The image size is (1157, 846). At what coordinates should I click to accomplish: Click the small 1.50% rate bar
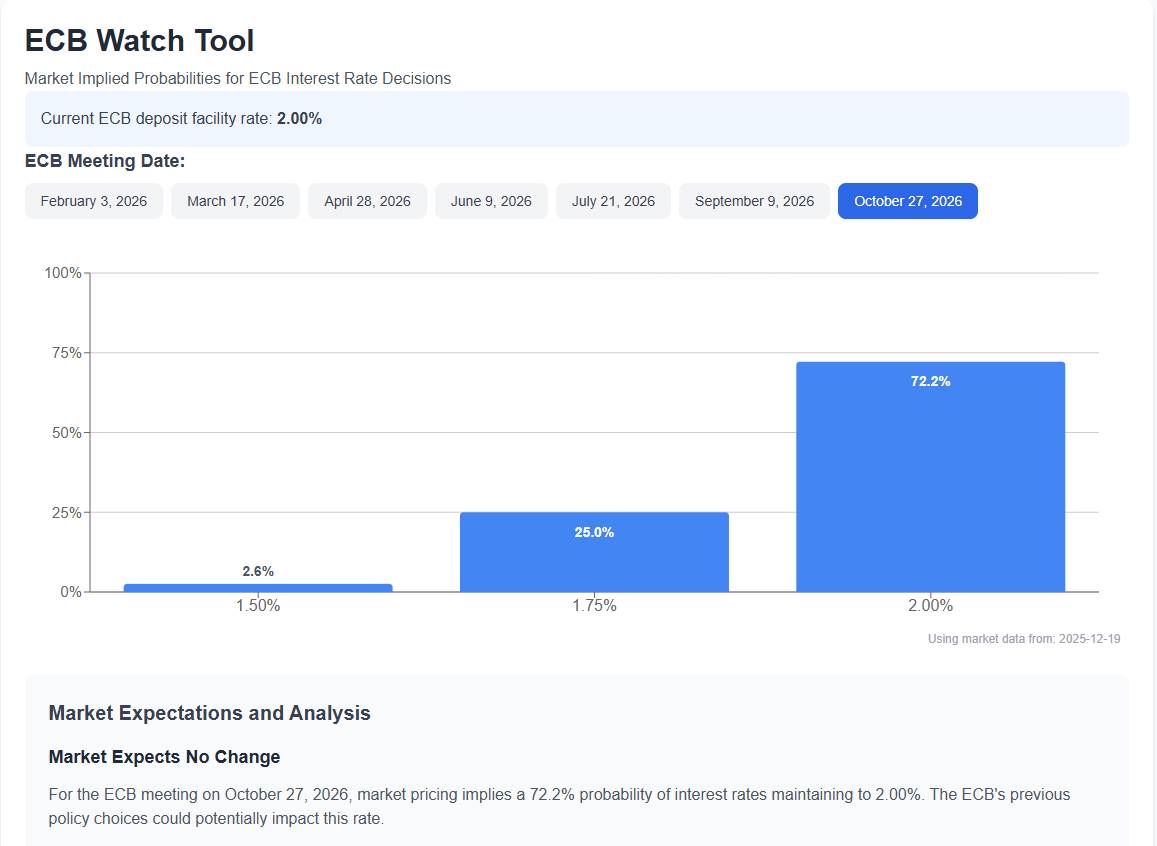258,587
